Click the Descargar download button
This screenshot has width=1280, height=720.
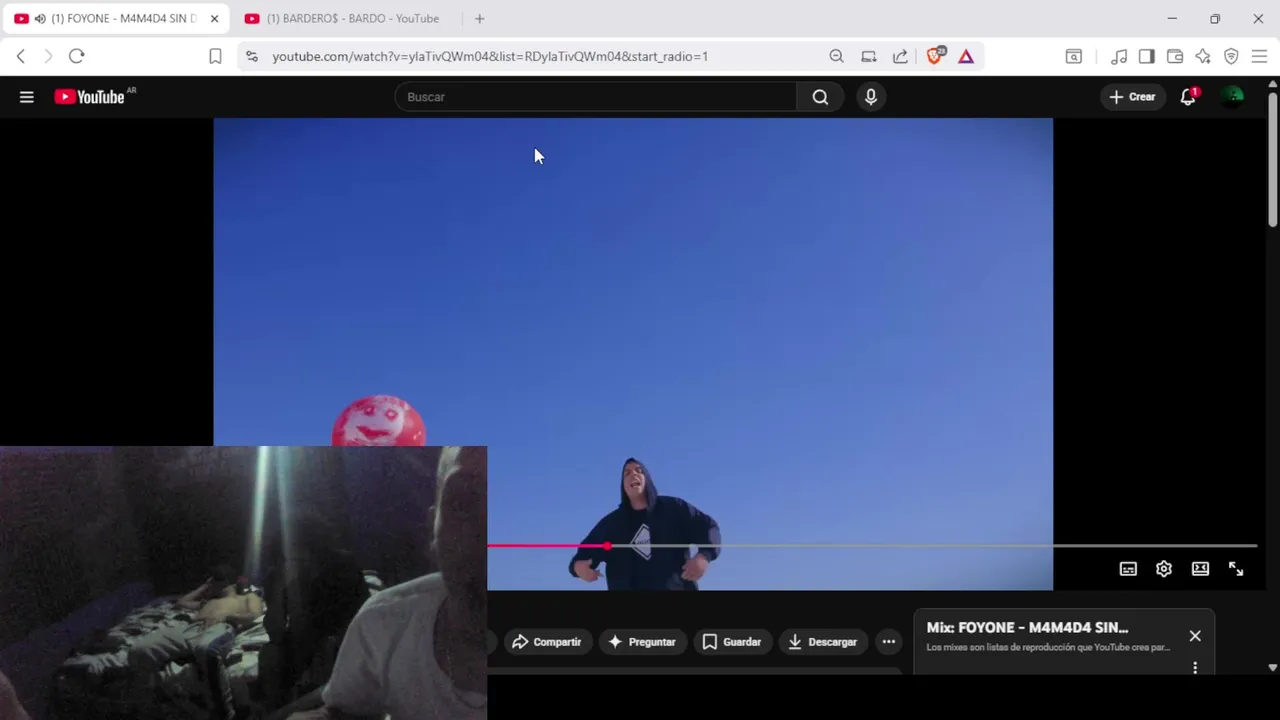[x=822, y=642]
